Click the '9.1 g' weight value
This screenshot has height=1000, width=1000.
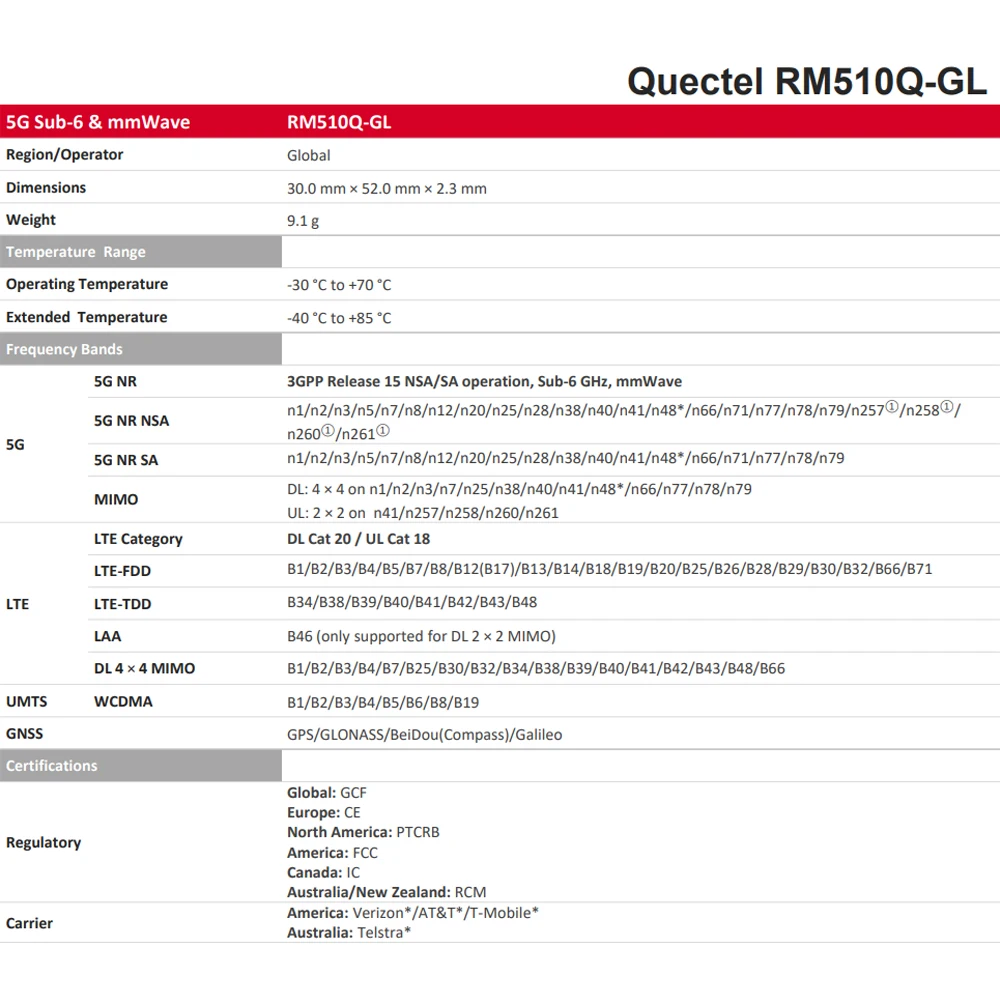303,221
